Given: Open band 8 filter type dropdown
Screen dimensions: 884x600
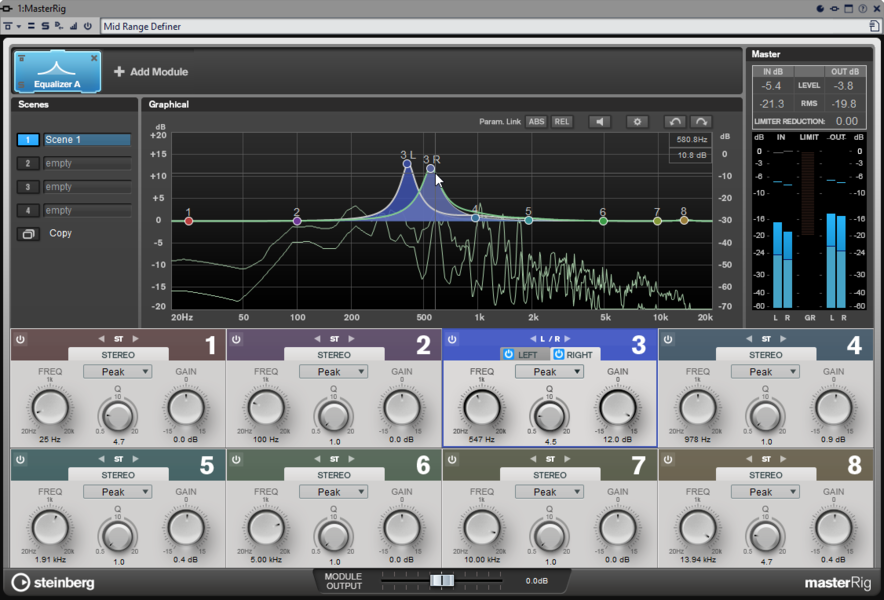Looking at the screenshot, I should [x=765, y=492].
